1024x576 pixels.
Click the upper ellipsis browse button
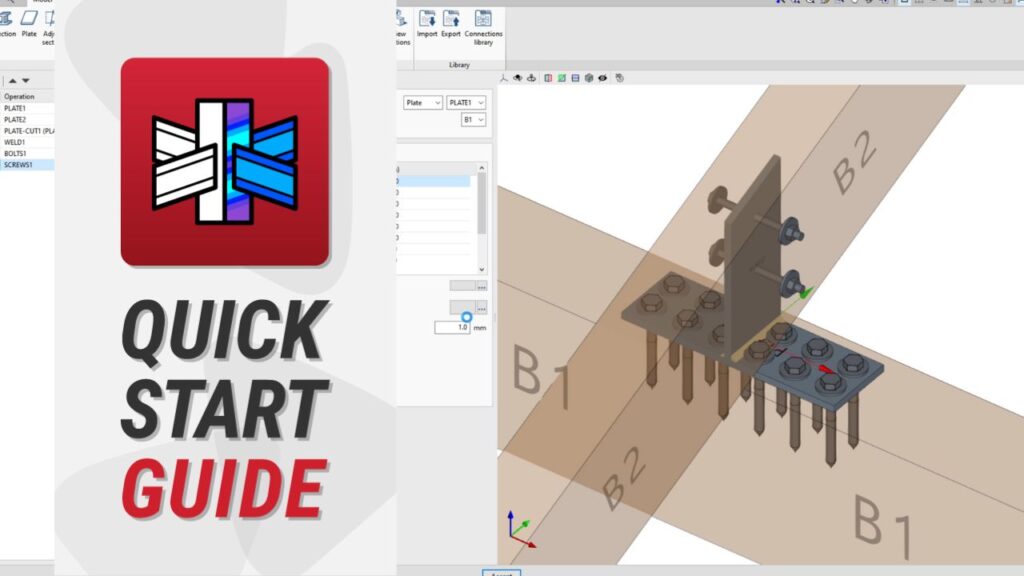coord(481,287)
